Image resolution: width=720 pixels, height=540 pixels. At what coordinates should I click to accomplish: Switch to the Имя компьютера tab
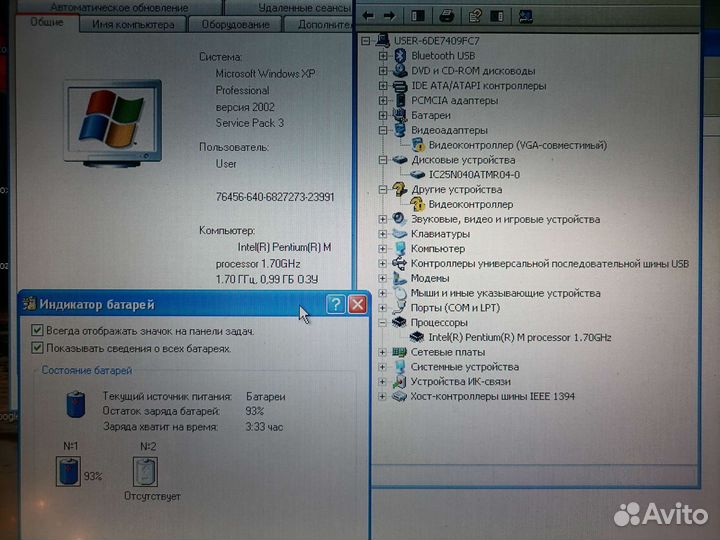click(x=133, y=24)
